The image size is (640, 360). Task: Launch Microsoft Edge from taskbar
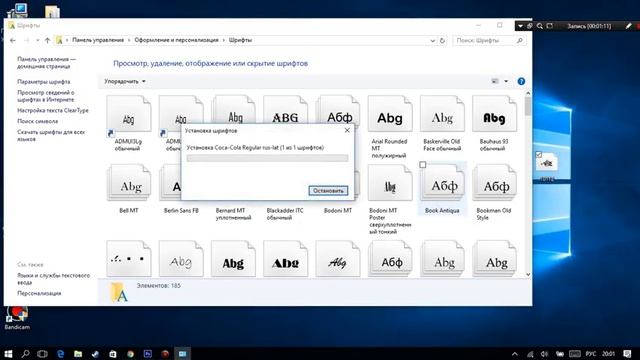(x=60, y=353)
